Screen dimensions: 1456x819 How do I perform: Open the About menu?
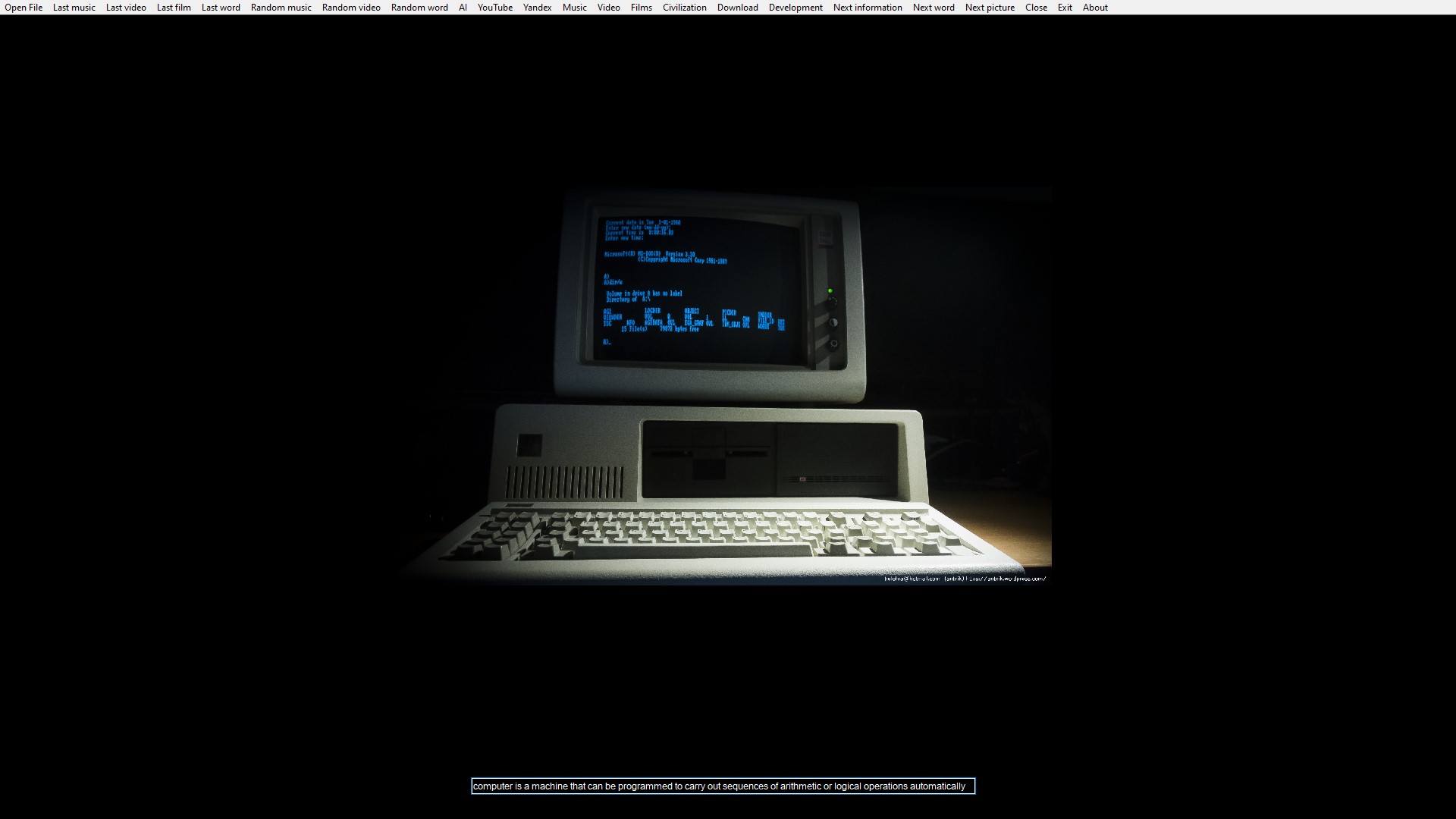click(x=1095, y=8)
